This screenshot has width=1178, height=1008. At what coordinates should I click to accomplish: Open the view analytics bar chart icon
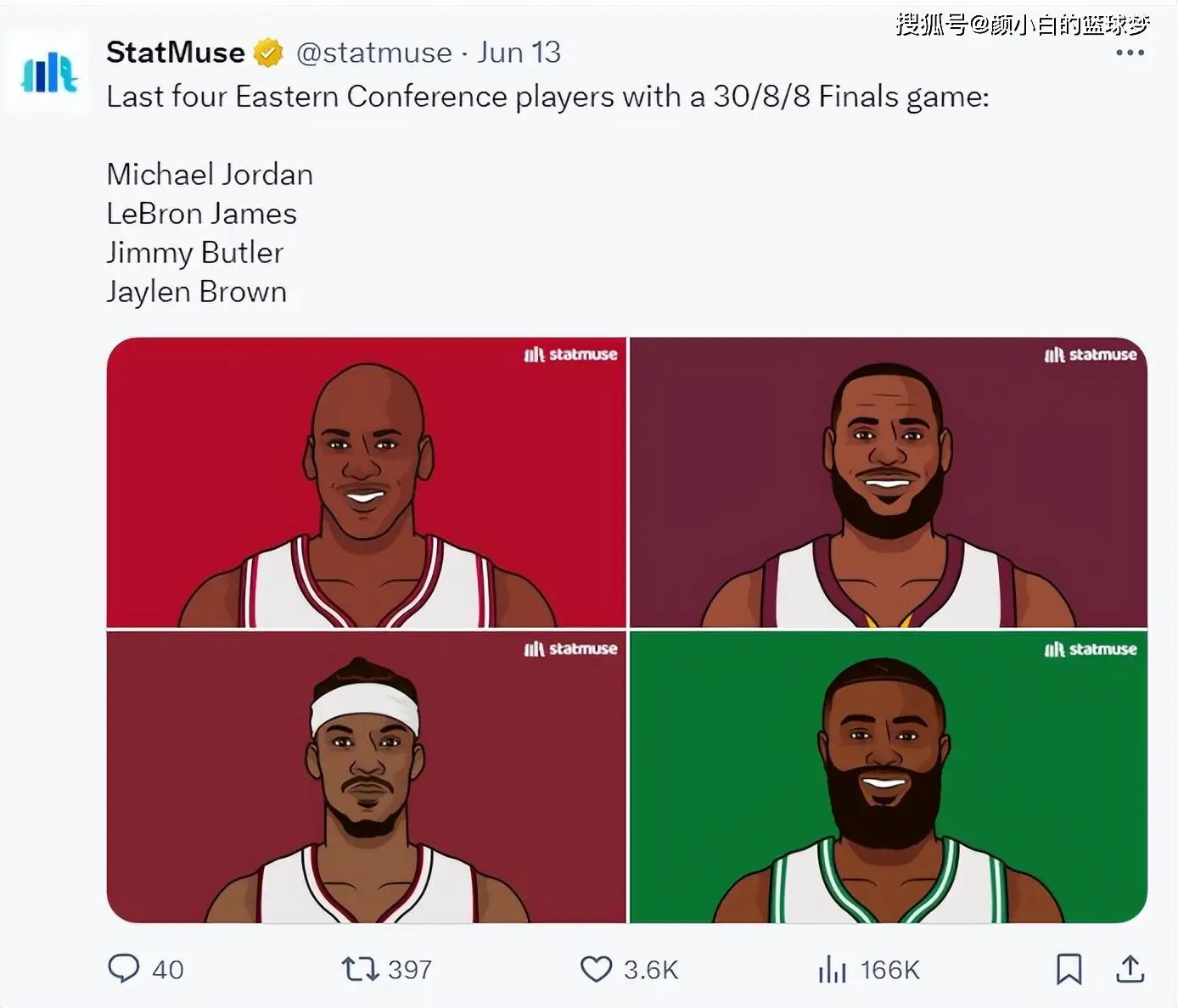(833, 969)
